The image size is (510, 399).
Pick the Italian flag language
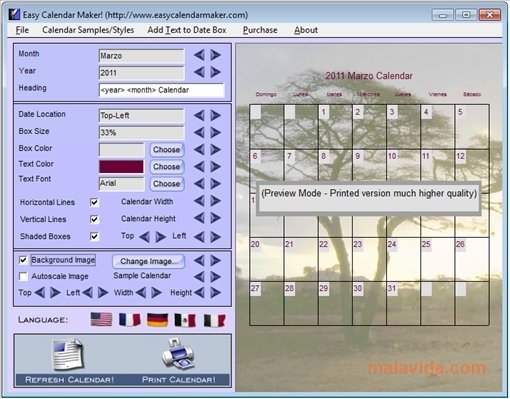(214, 321)
